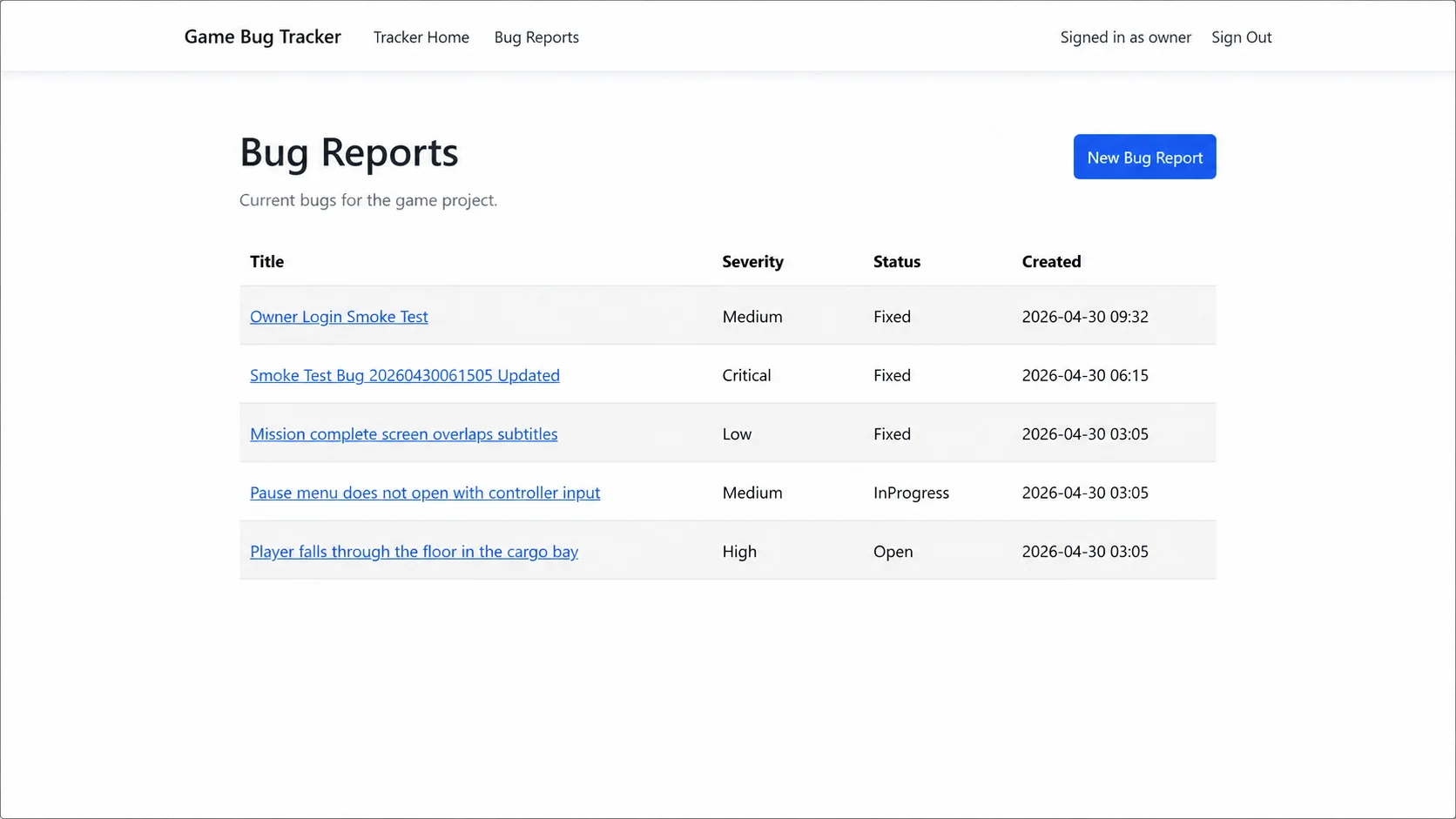The image size is (1456, 819).
Task: Open Tracker Home in the navbar
Action: [421, 37]
